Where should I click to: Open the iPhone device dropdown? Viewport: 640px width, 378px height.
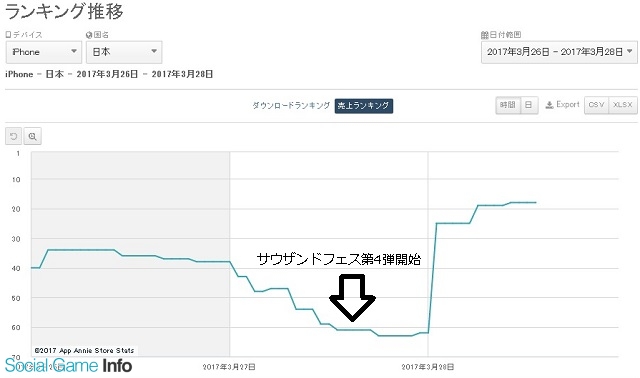44,52
